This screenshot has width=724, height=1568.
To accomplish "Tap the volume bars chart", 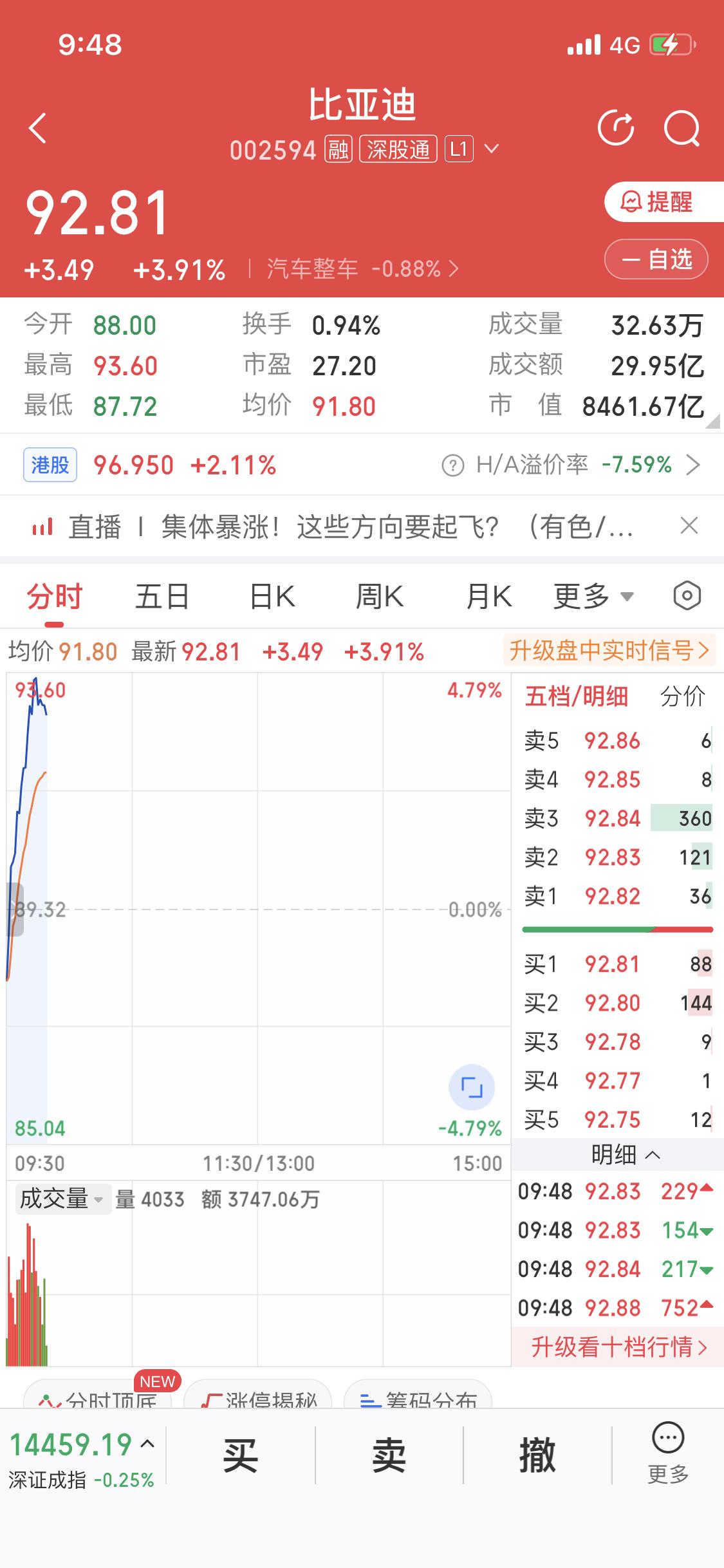I will (27, 1294).
